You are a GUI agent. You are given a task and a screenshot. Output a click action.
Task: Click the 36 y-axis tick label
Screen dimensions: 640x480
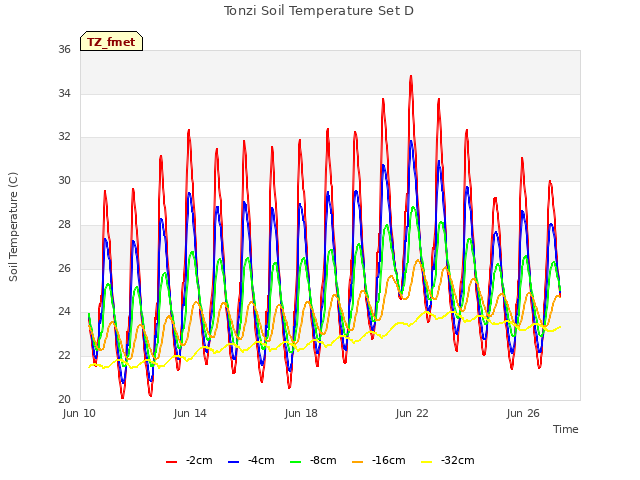(64, 49)
